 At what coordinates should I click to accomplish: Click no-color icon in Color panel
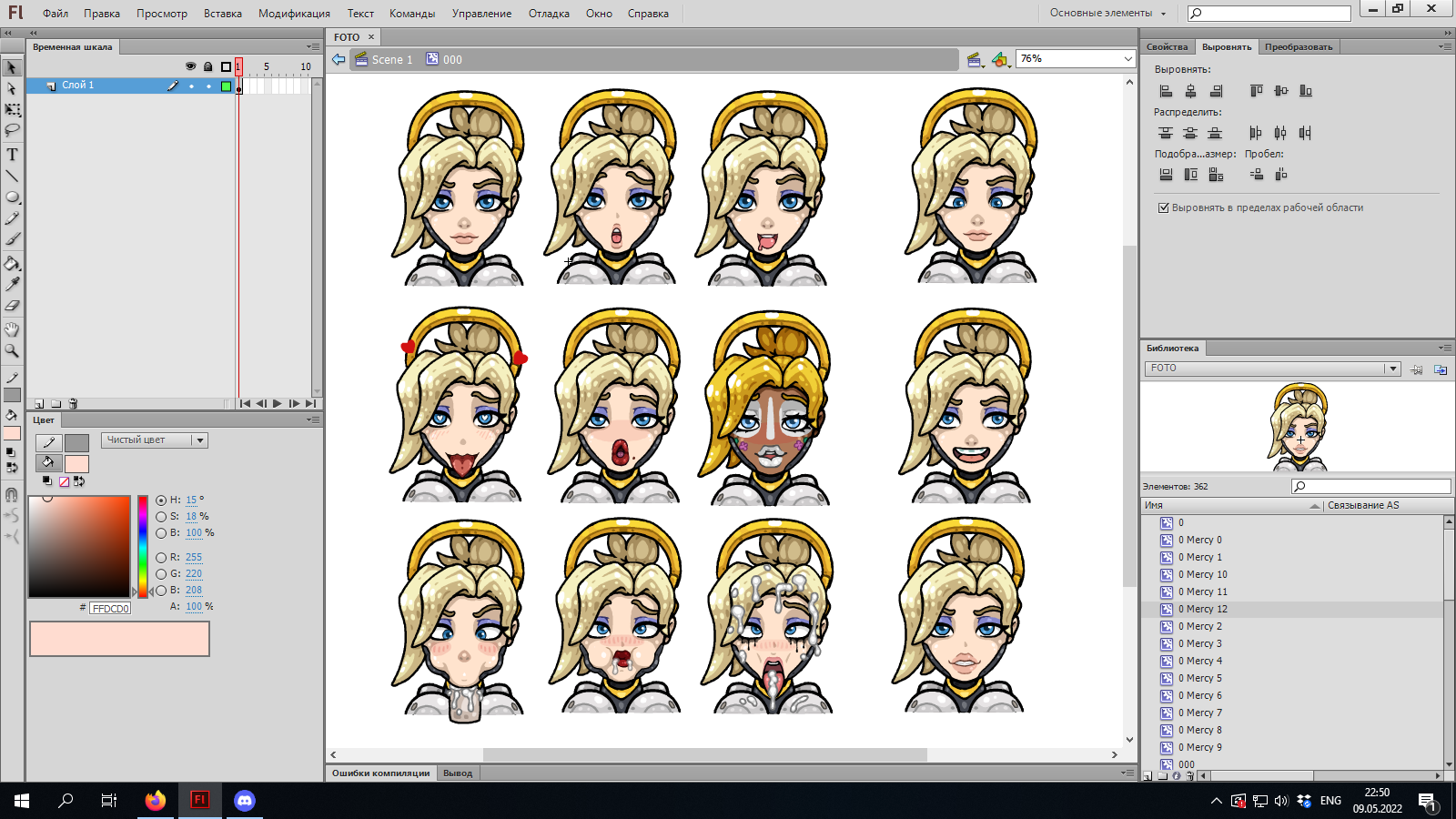[64, 481]
